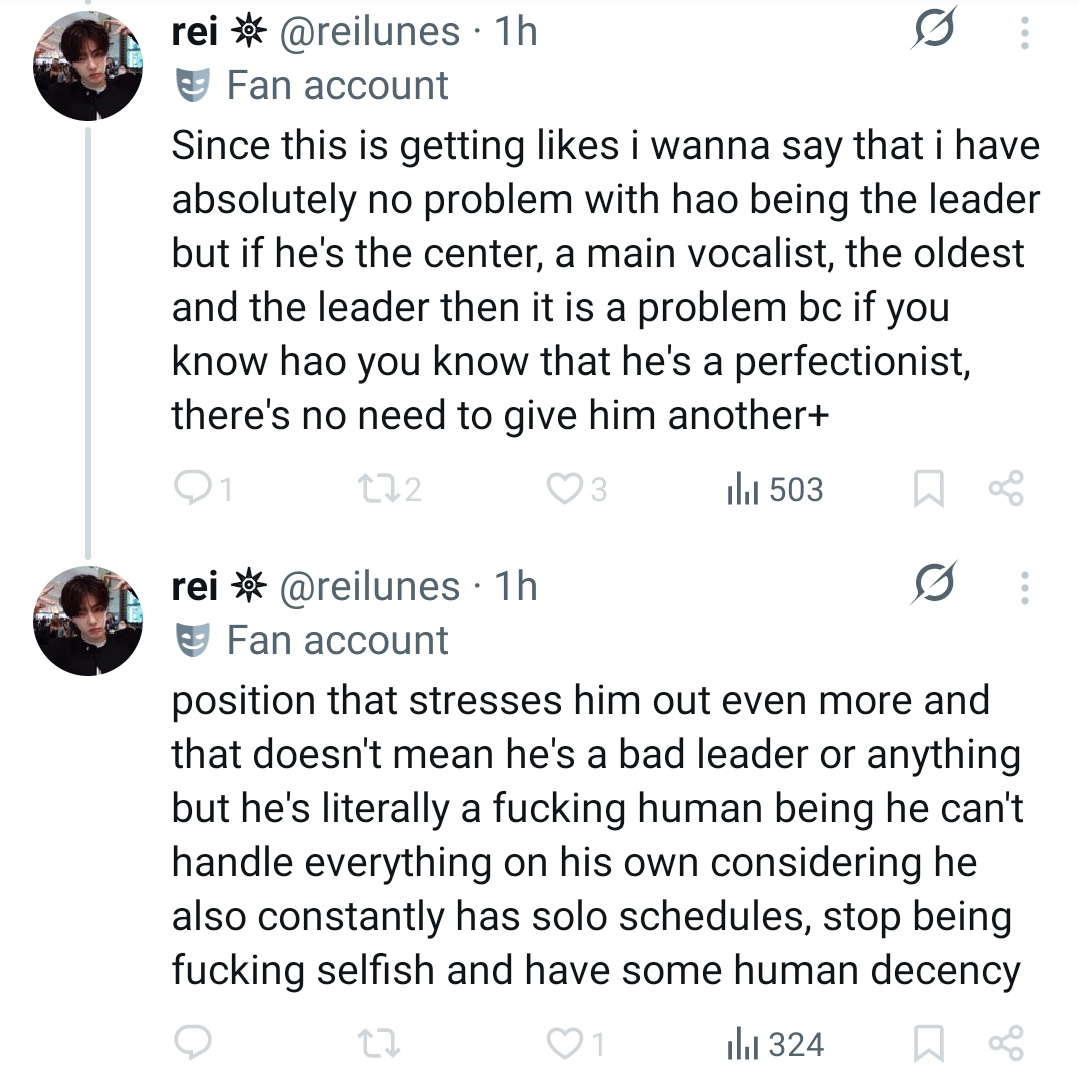Viewport: 1079px width, 1083px height.
Task: Open rei's profile picture on first tweet
Action: [x=88, y=66]
